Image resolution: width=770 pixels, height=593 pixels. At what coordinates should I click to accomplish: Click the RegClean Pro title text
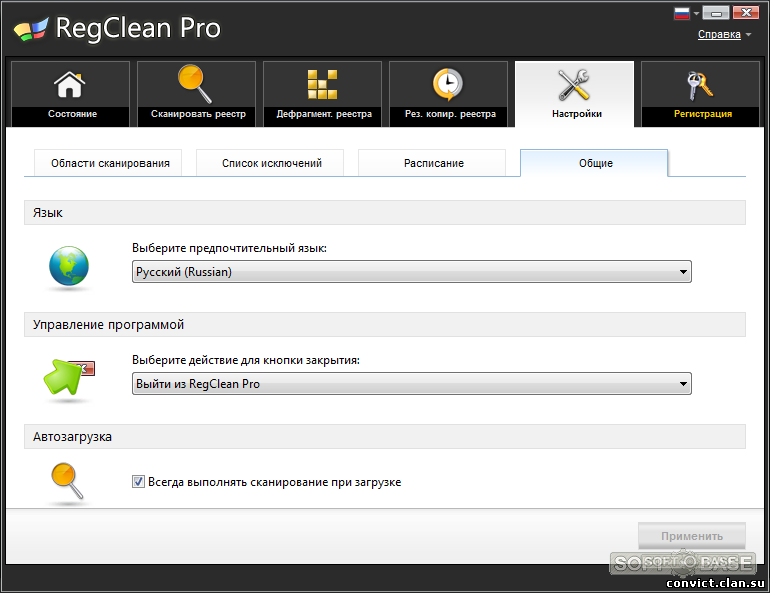pos(138,28)
